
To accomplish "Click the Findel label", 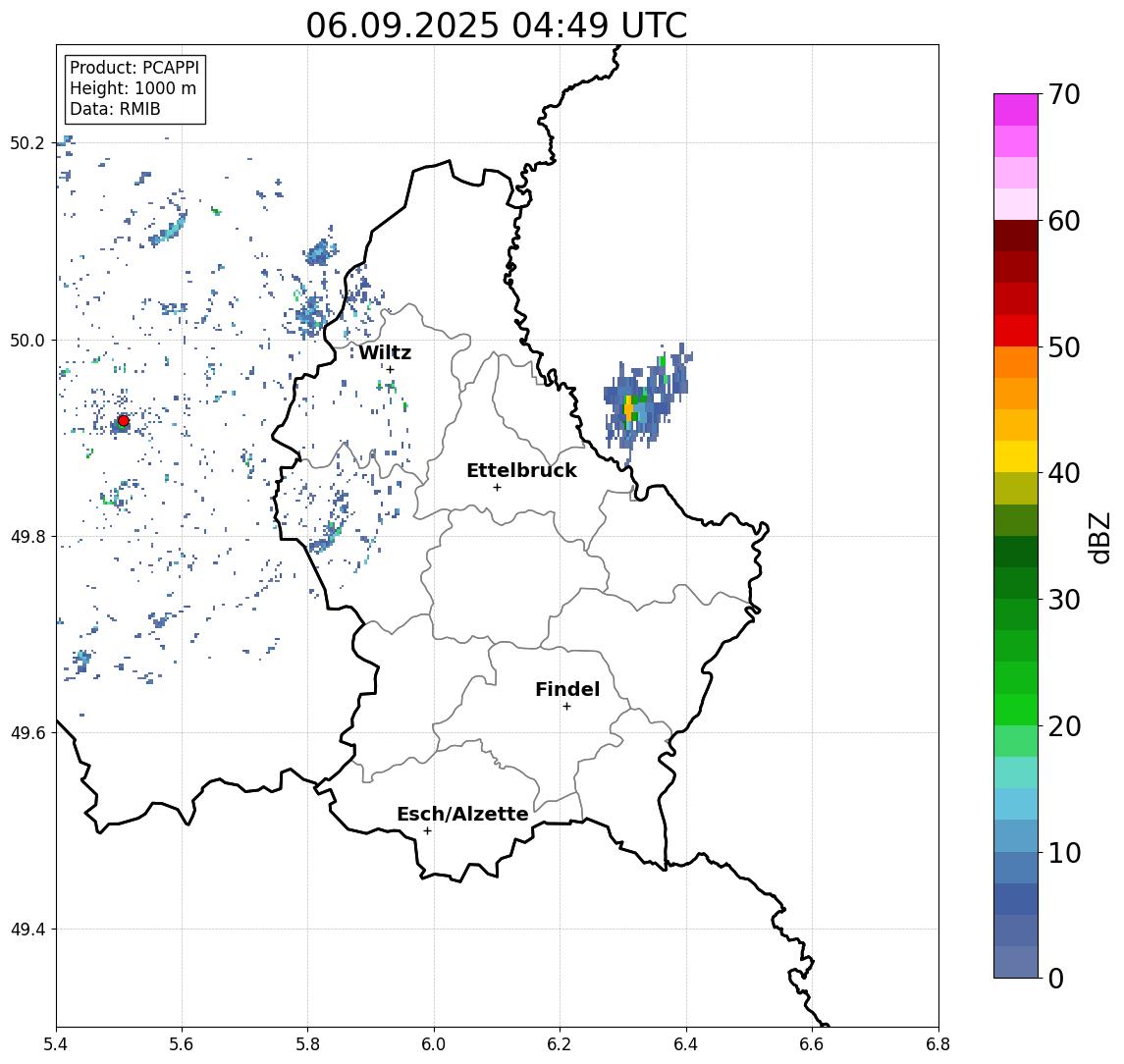I will pos(567,689).
